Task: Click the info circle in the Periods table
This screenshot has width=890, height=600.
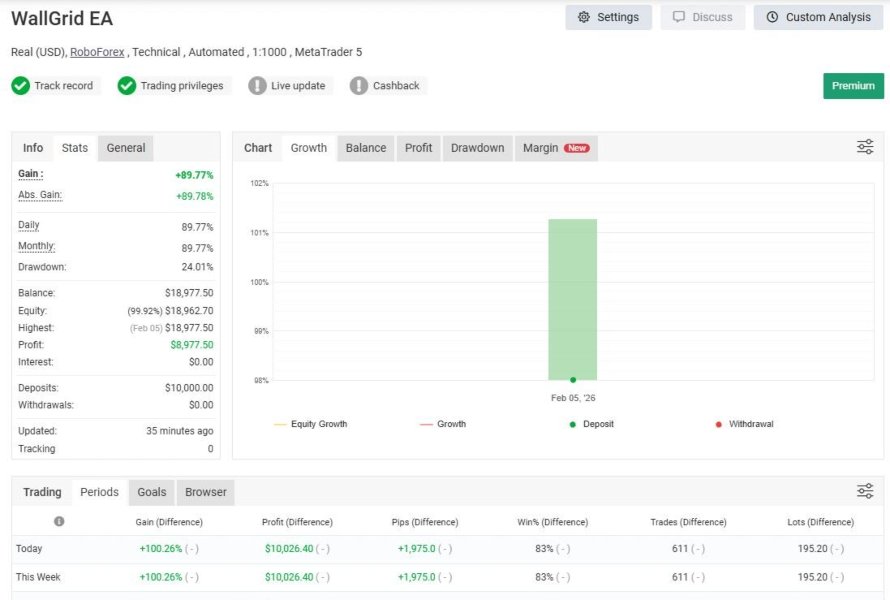Action: (59, 521)
